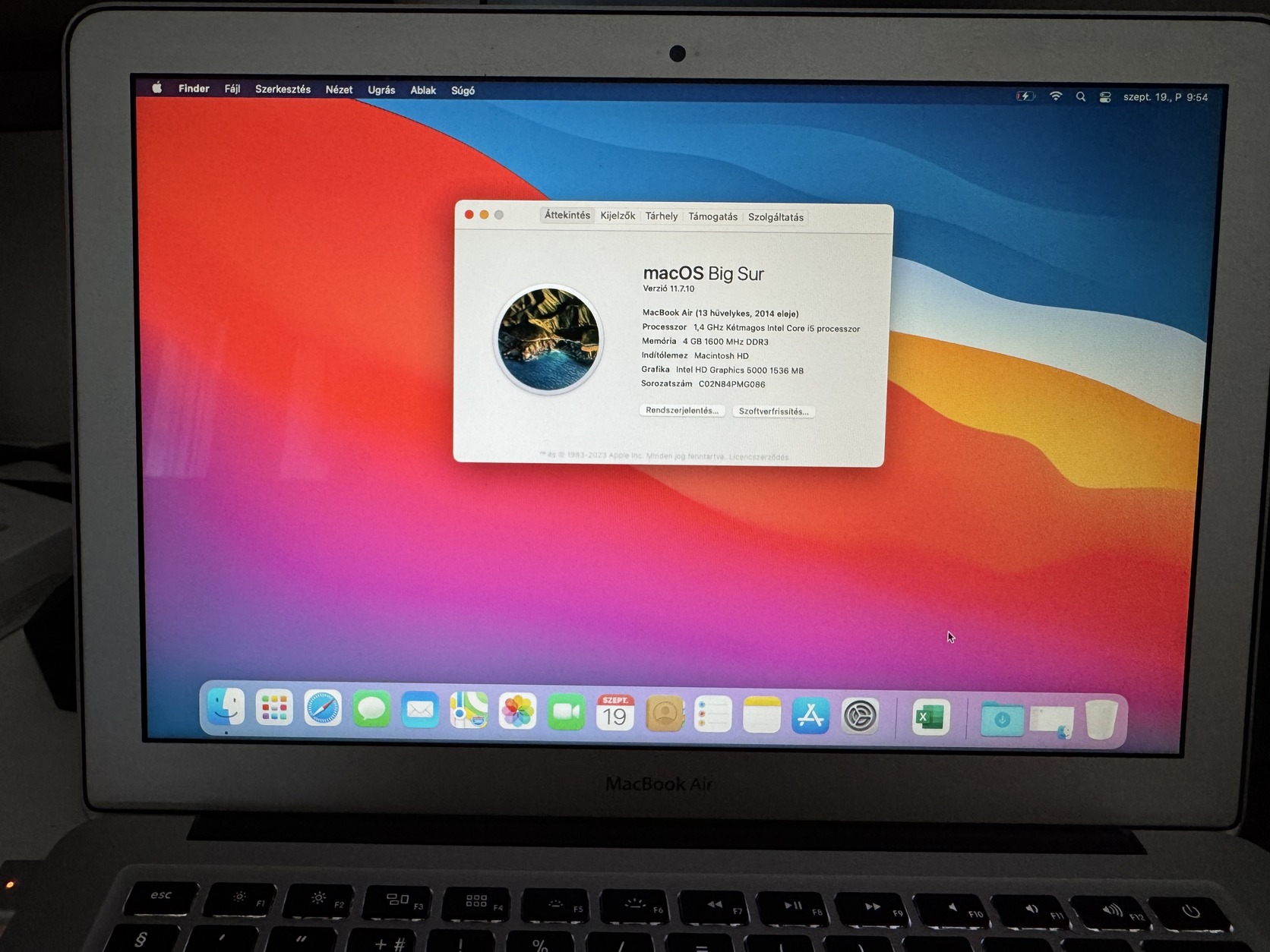
Task: Open the Nézet menu
Action: [x=339, y=90]
